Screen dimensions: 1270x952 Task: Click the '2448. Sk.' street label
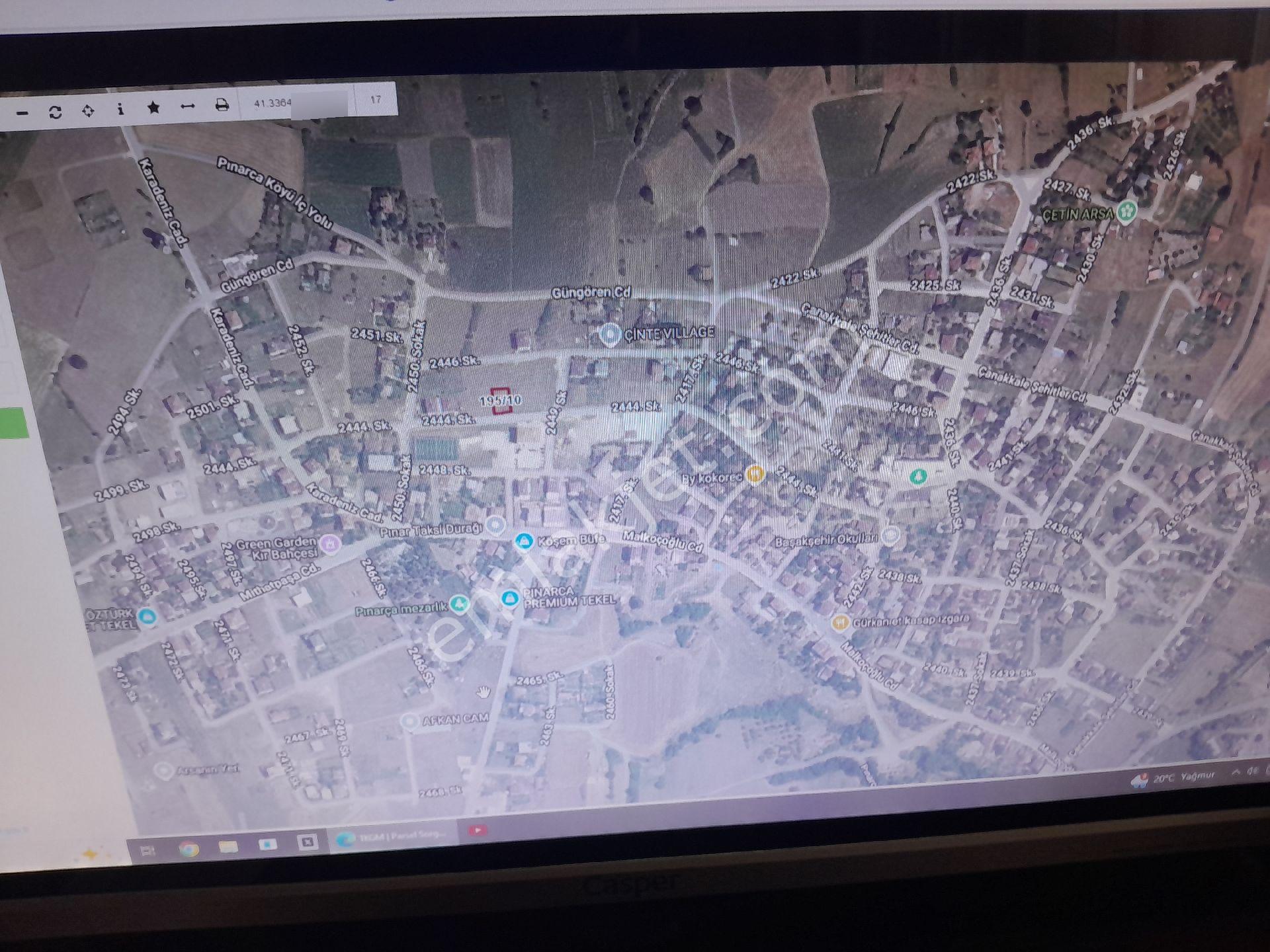click(x=444, y=470)
